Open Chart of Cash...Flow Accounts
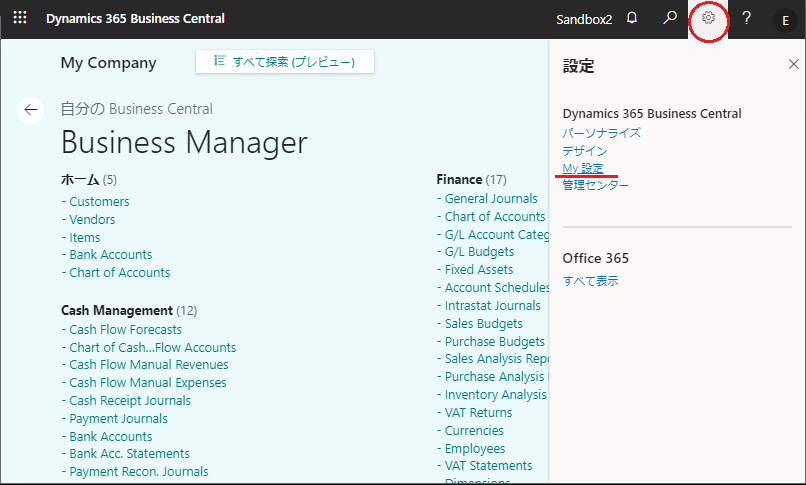This screenshot has width=806, height=485. tap(153, 347)
